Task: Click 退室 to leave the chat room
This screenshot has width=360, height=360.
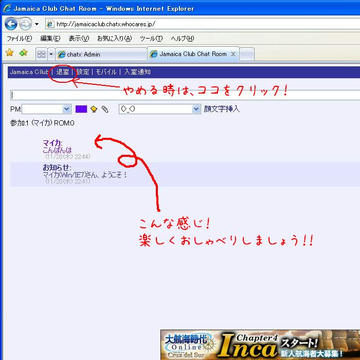Action: pos(63,72)
